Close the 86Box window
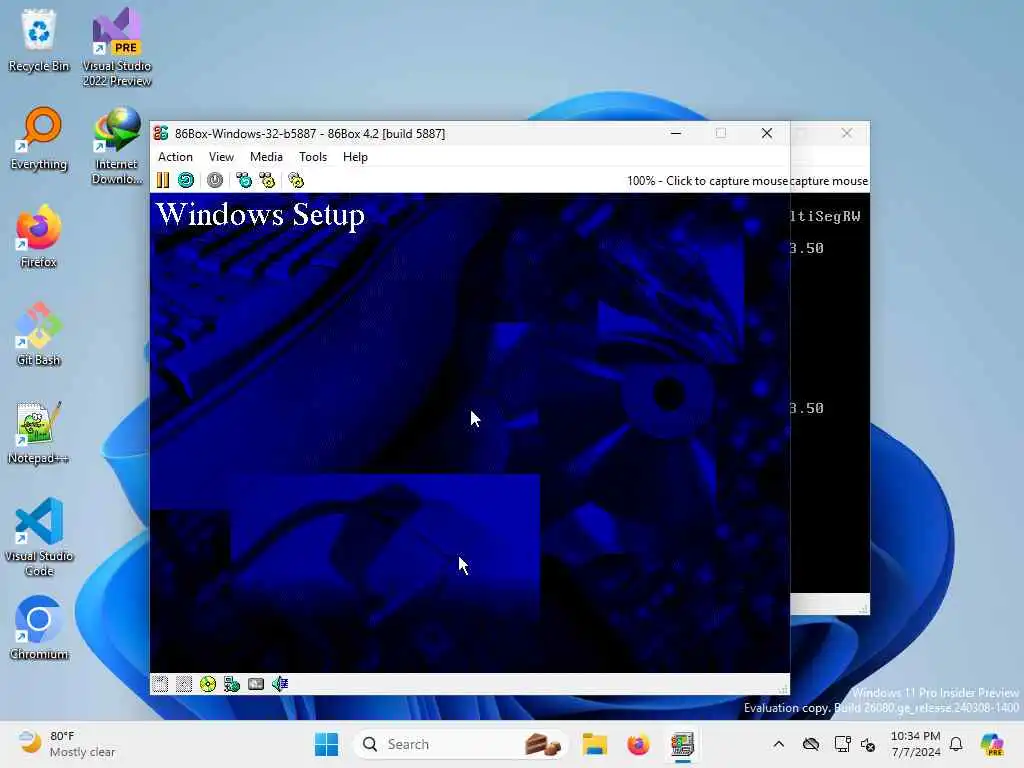This screenshot has width=1024, height=768. (767, 133)
